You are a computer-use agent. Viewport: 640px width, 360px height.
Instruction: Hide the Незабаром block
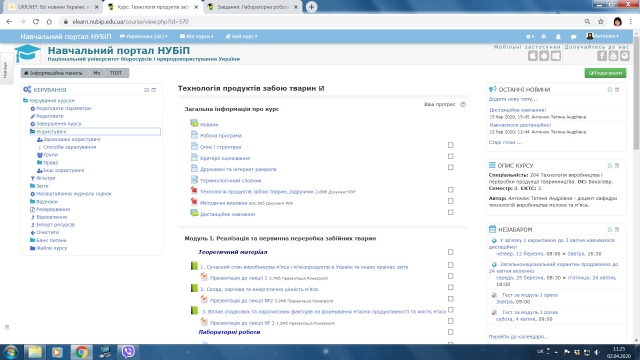coord(610,229)
